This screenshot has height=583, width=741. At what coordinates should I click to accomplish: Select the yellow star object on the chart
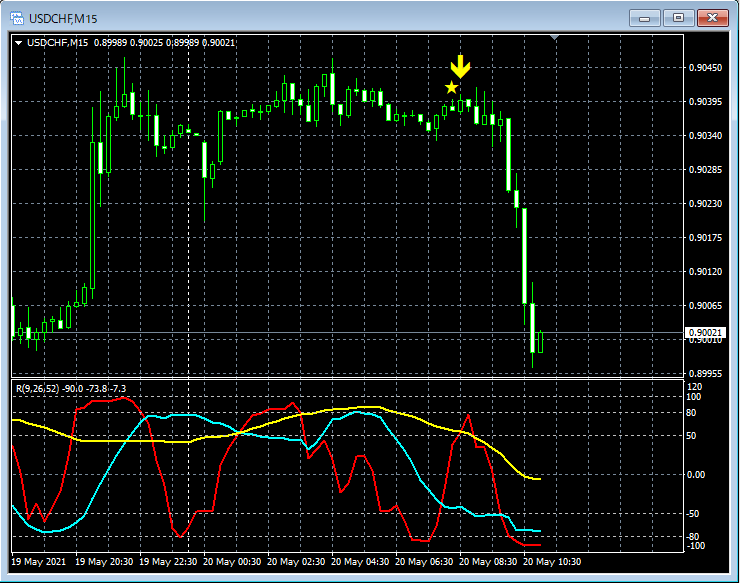pyautogui.click(x=452, y=87)
